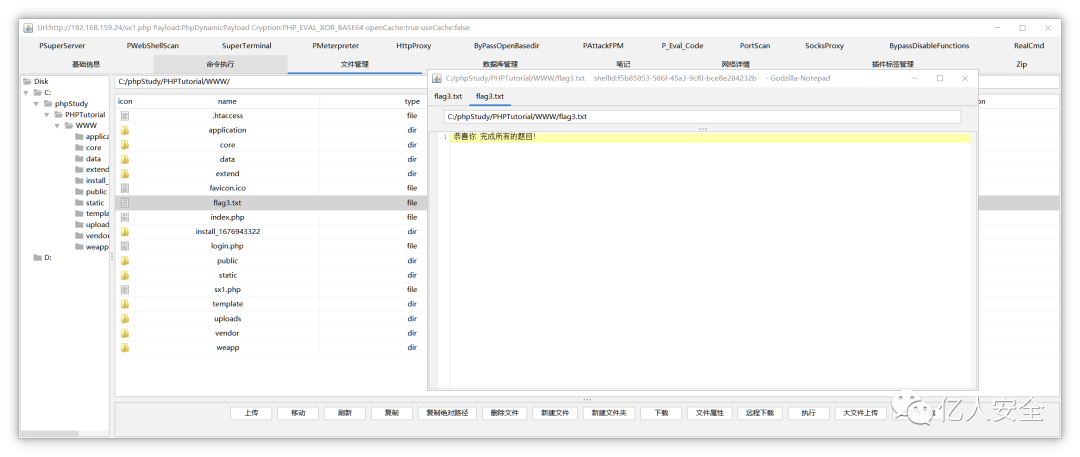
Task: Click the main Godzilla window title icon
Action: pyautogui.click(x=28, y=28)
